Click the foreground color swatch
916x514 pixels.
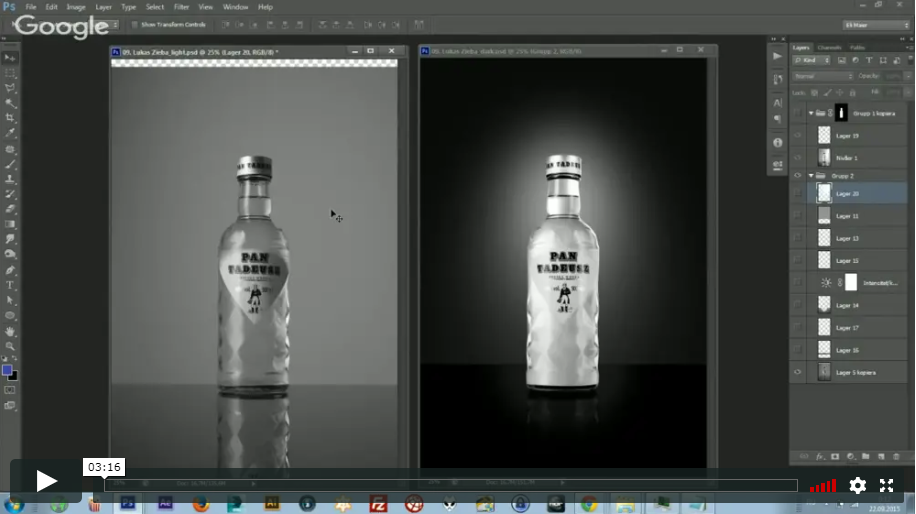tap(7, 370)
